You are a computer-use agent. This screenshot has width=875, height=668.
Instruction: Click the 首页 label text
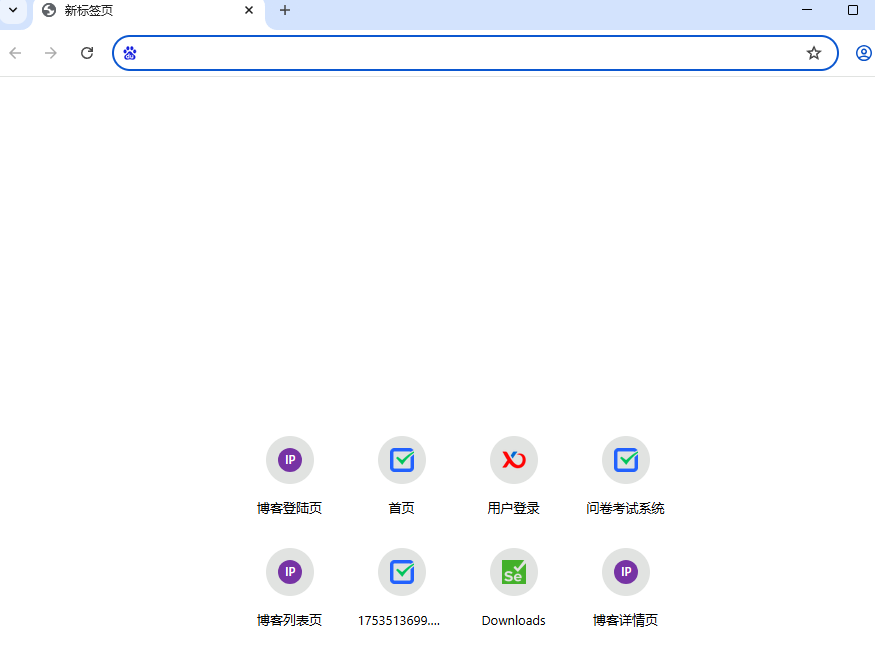402,508
